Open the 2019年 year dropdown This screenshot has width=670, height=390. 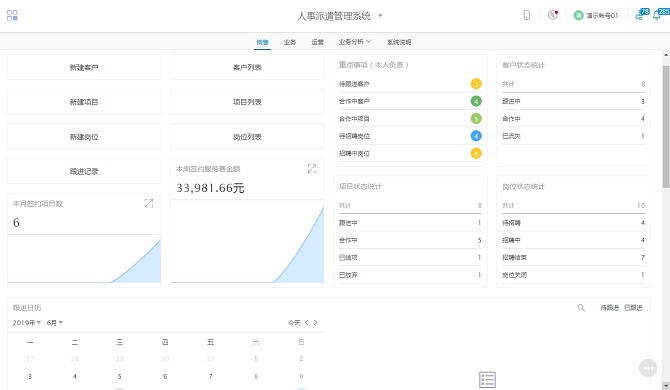pyautogui.click(x=26, y=323)
